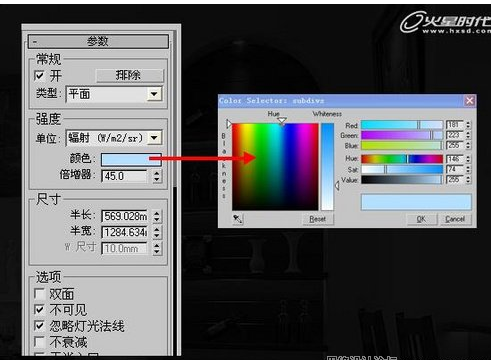Click the Hue spinner arrows
The height and width of the screenshot is (360, 491).
pos(468,159)
